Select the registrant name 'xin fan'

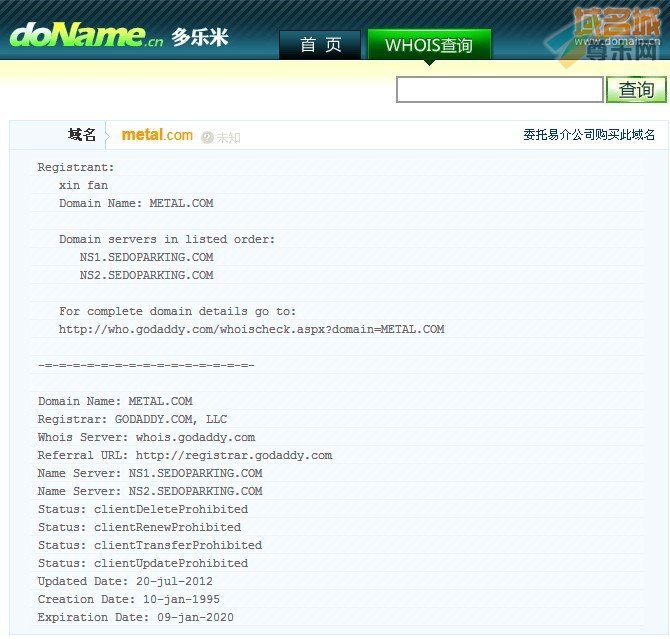click(x=83, y=185)
